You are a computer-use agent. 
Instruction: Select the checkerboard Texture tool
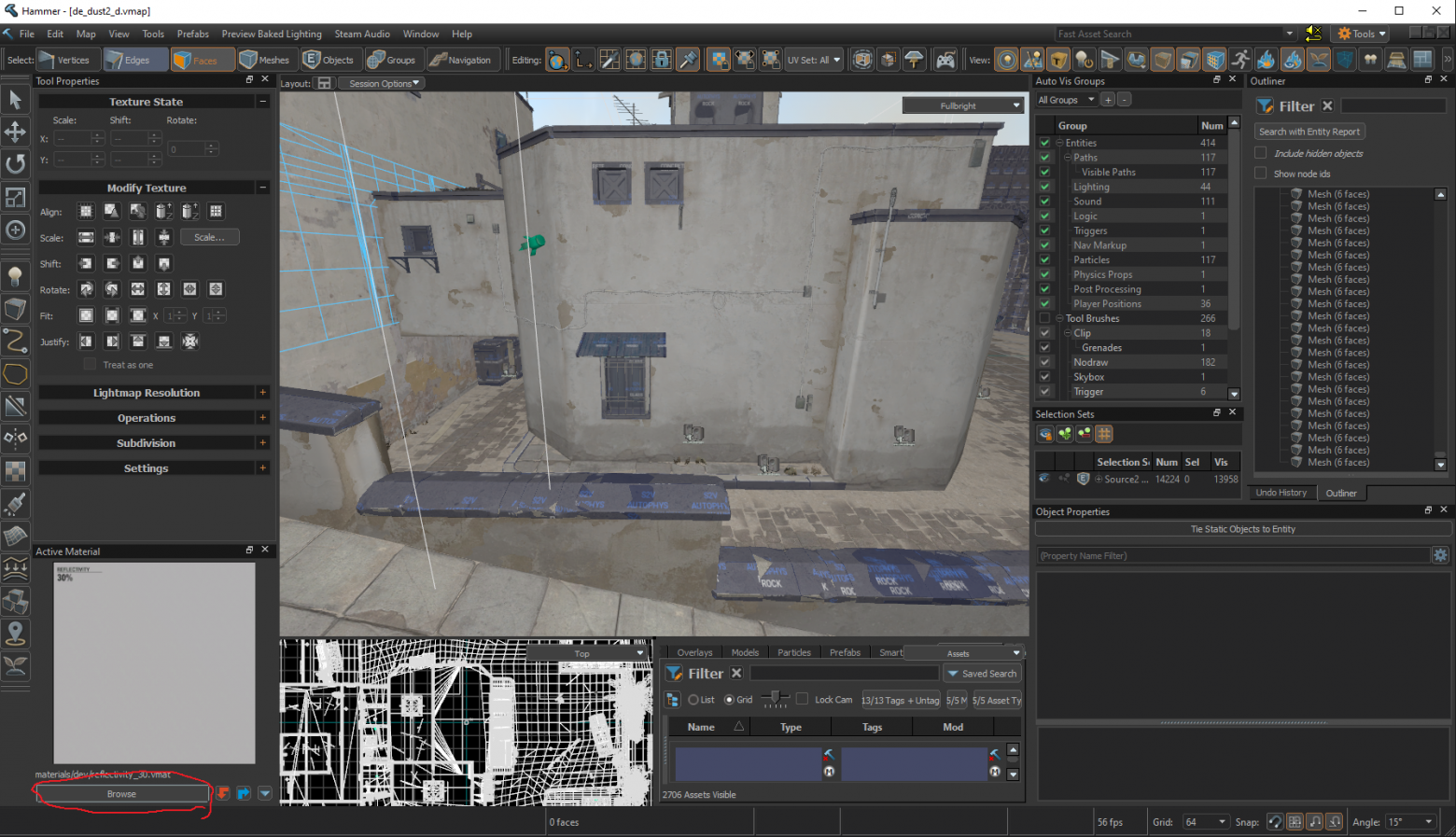16,471
